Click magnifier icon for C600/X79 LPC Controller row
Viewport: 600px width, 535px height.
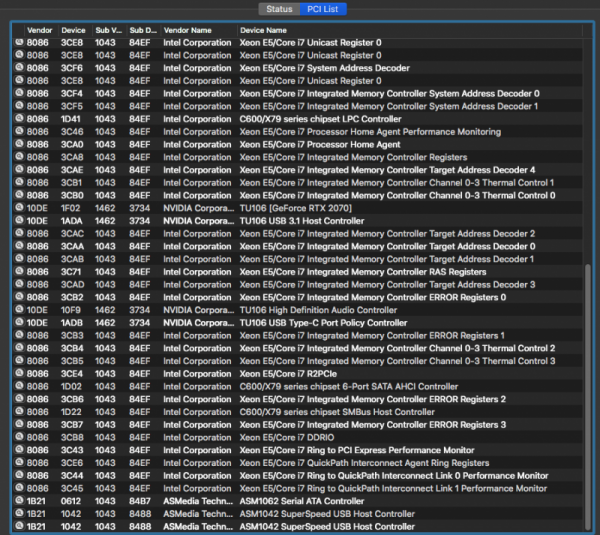click(x=19, y=119)
